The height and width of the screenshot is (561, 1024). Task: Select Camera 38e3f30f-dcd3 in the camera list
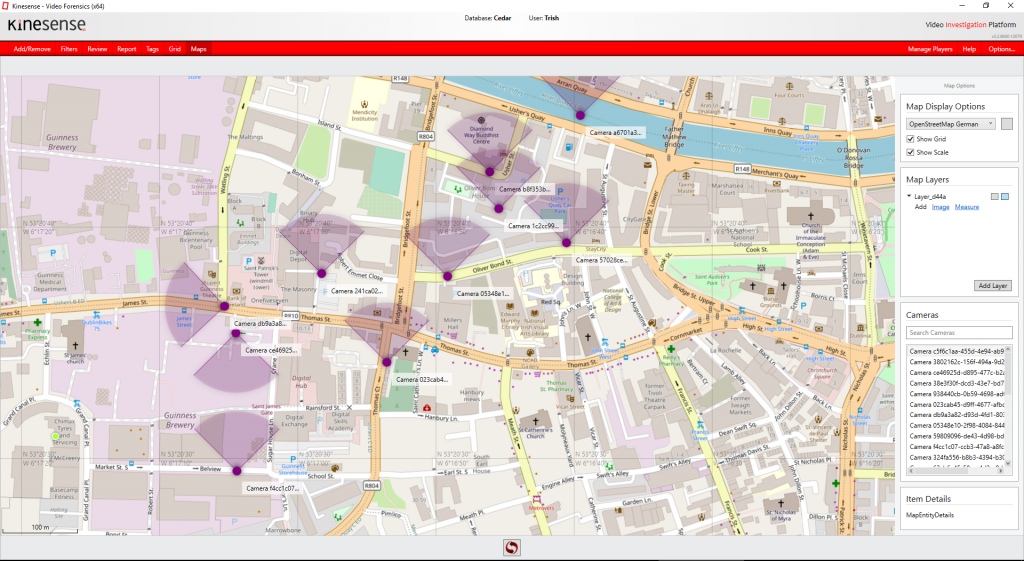coord(956,383)
